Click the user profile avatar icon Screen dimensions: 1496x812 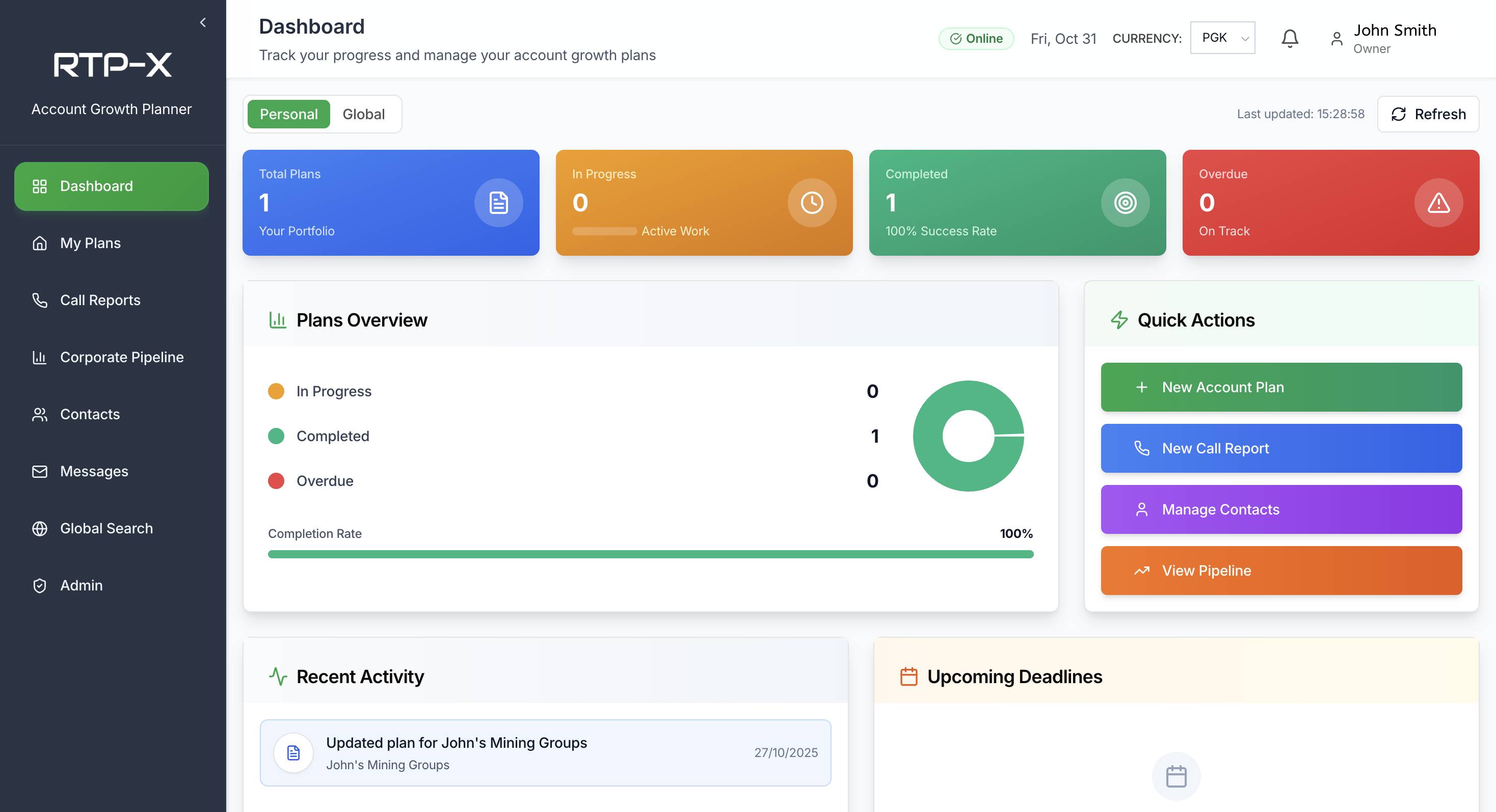coord(1337,39)
